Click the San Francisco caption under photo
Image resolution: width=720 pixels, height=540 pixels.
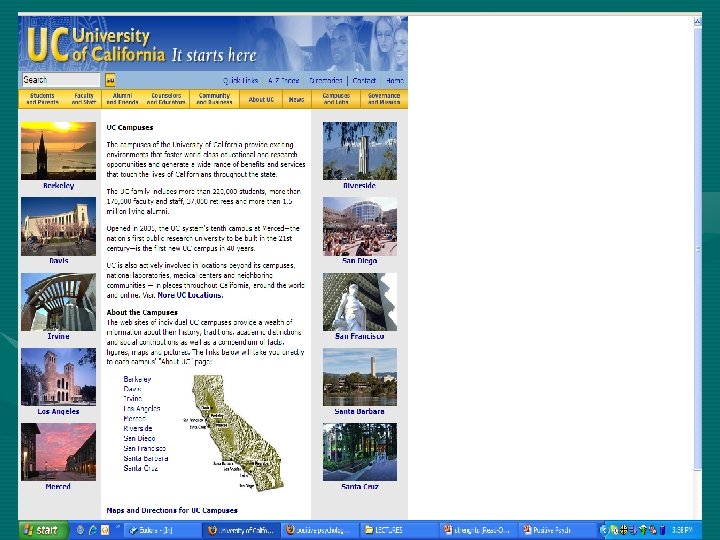tap(360, 336)
